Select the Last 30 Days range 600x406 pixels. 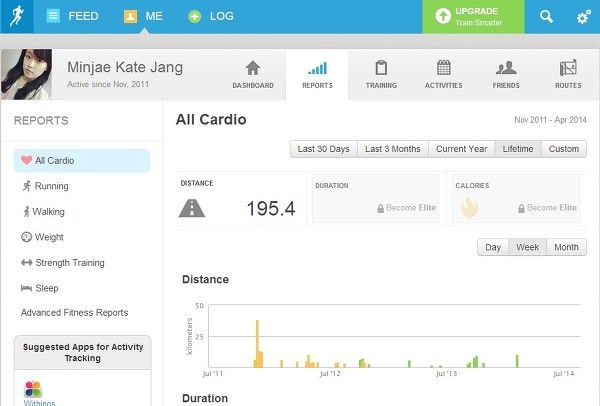tap(323, 149)
